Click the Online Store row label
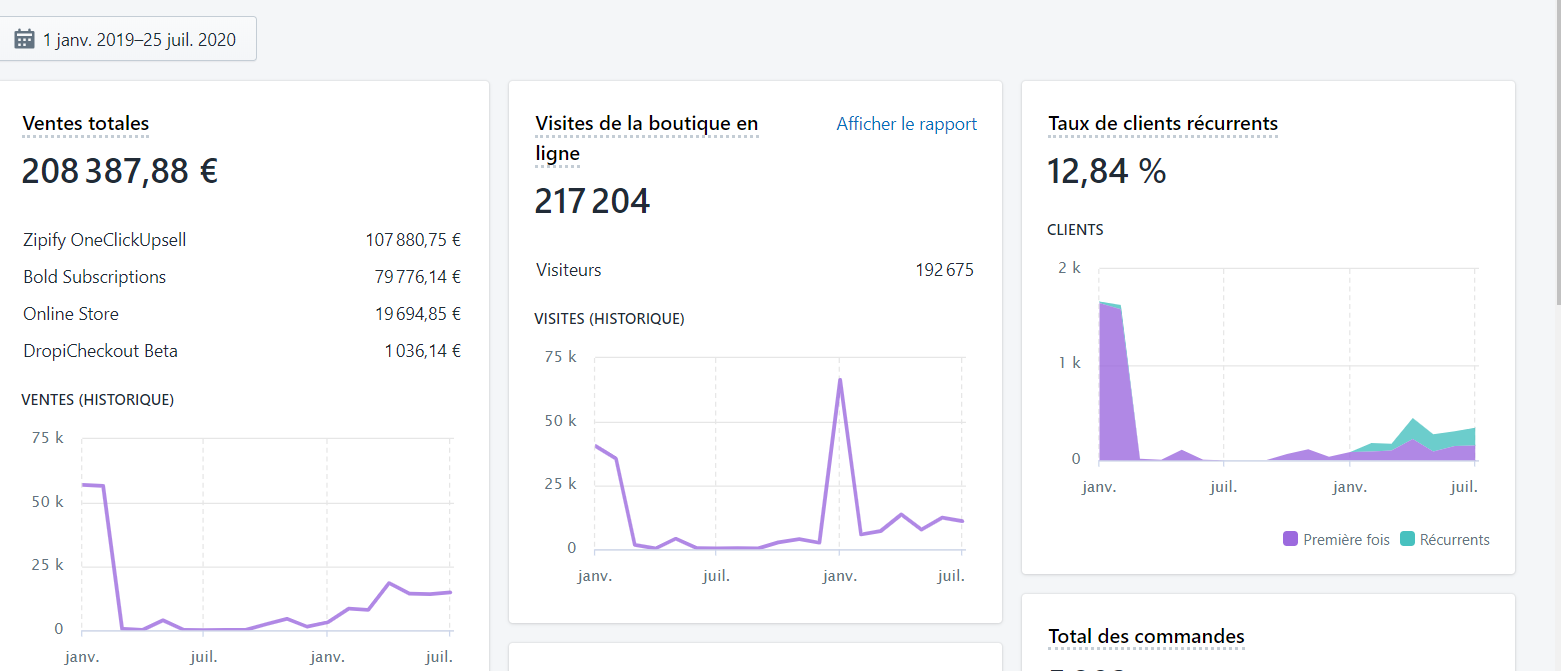 pos(71,314)
